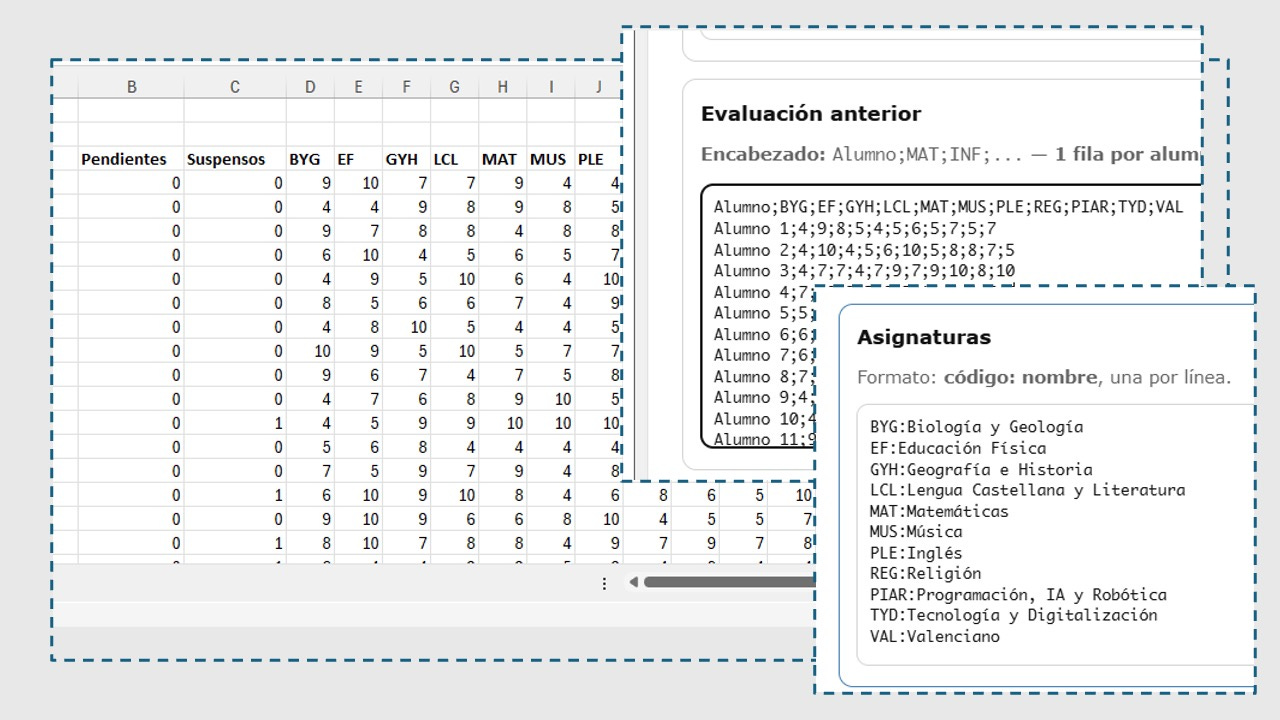Click the Asignaturas heading
Viewport: 1280px width, 720px height.
tap(924, 337)
